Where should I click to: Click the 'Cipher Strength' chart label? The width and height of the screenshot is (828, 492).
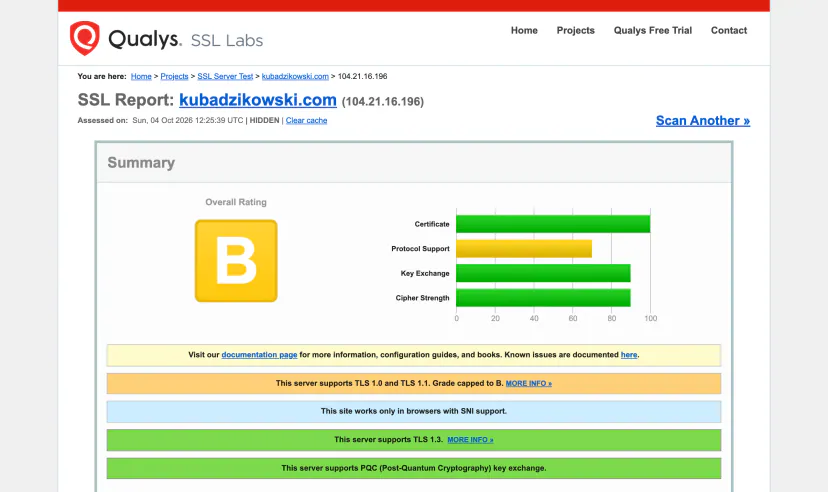(x=422, y=298)
